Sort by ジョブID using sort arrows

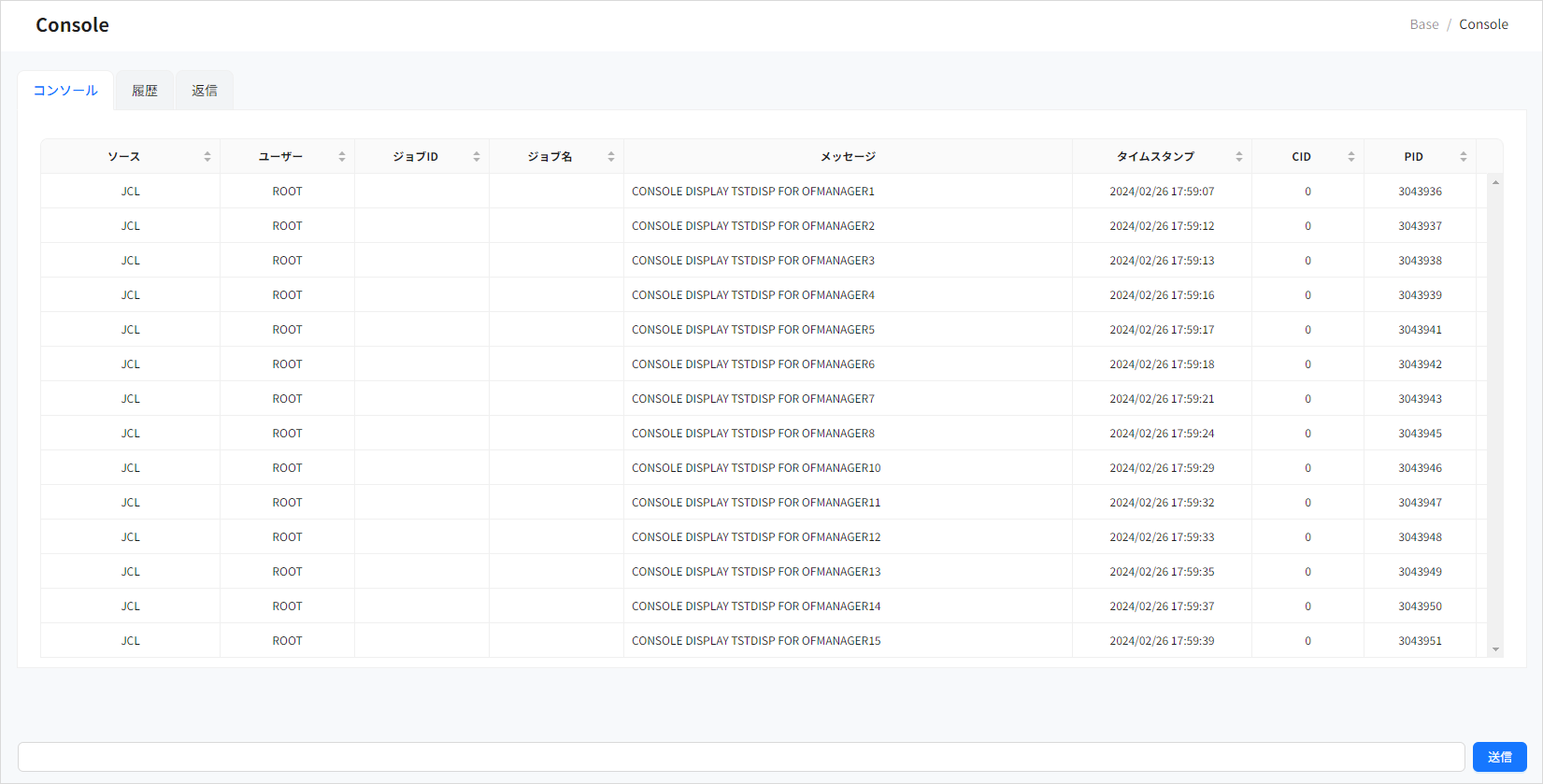coord(477,157)
